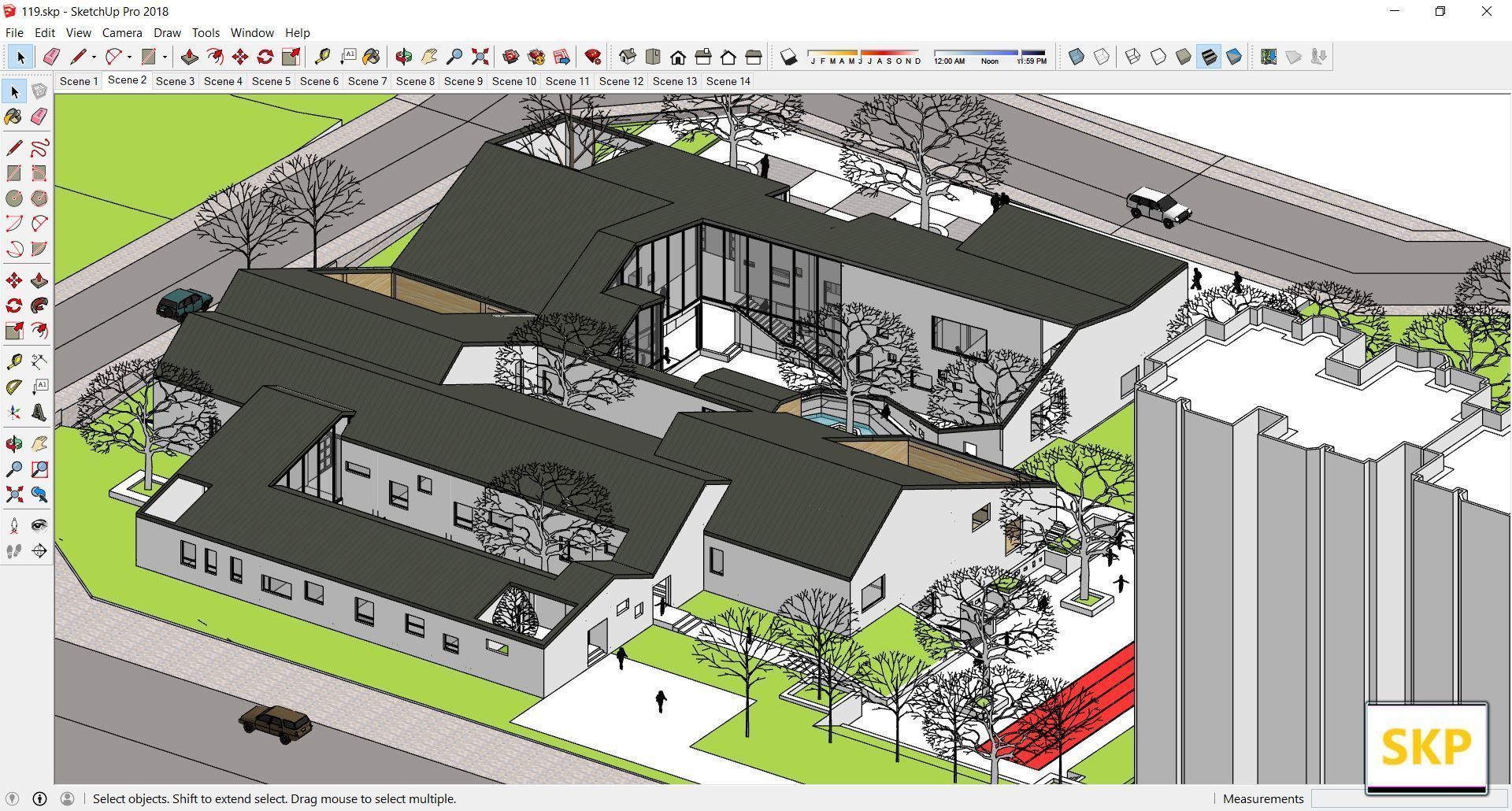Viewport: 1512px width, 811px height.
Task: Open the Tools menu
Action: pyautogui.click(x=206, y=32)
